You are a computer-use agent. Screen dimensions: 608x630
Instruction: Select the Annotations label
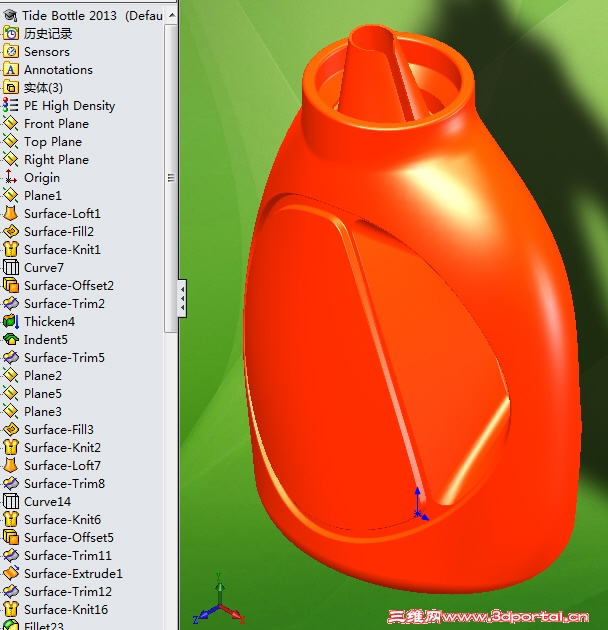[x=58, y=70]
